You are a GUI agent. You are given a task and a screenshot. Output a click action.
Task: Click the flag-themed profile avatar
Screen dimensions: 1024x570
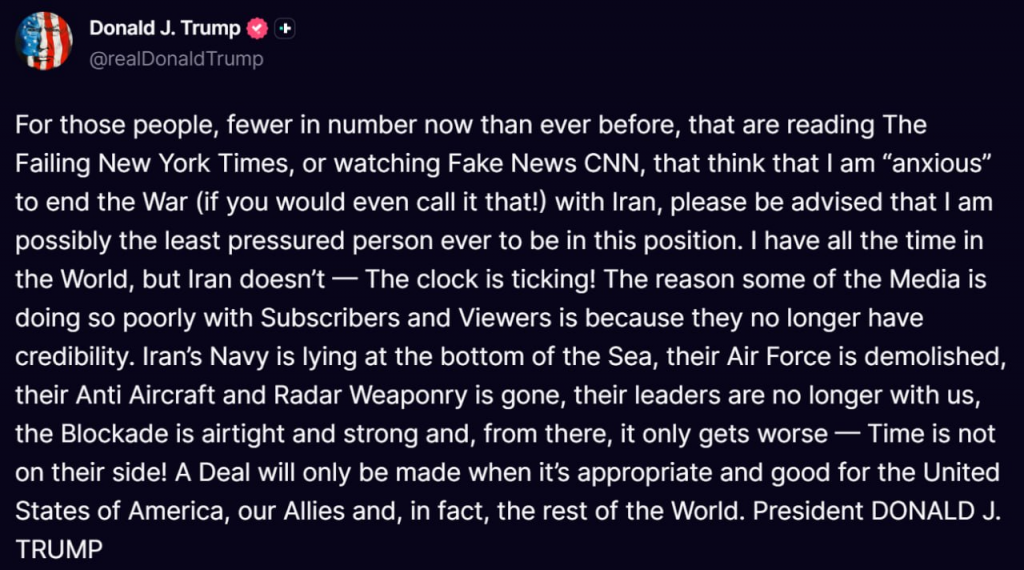coord(43,41)
